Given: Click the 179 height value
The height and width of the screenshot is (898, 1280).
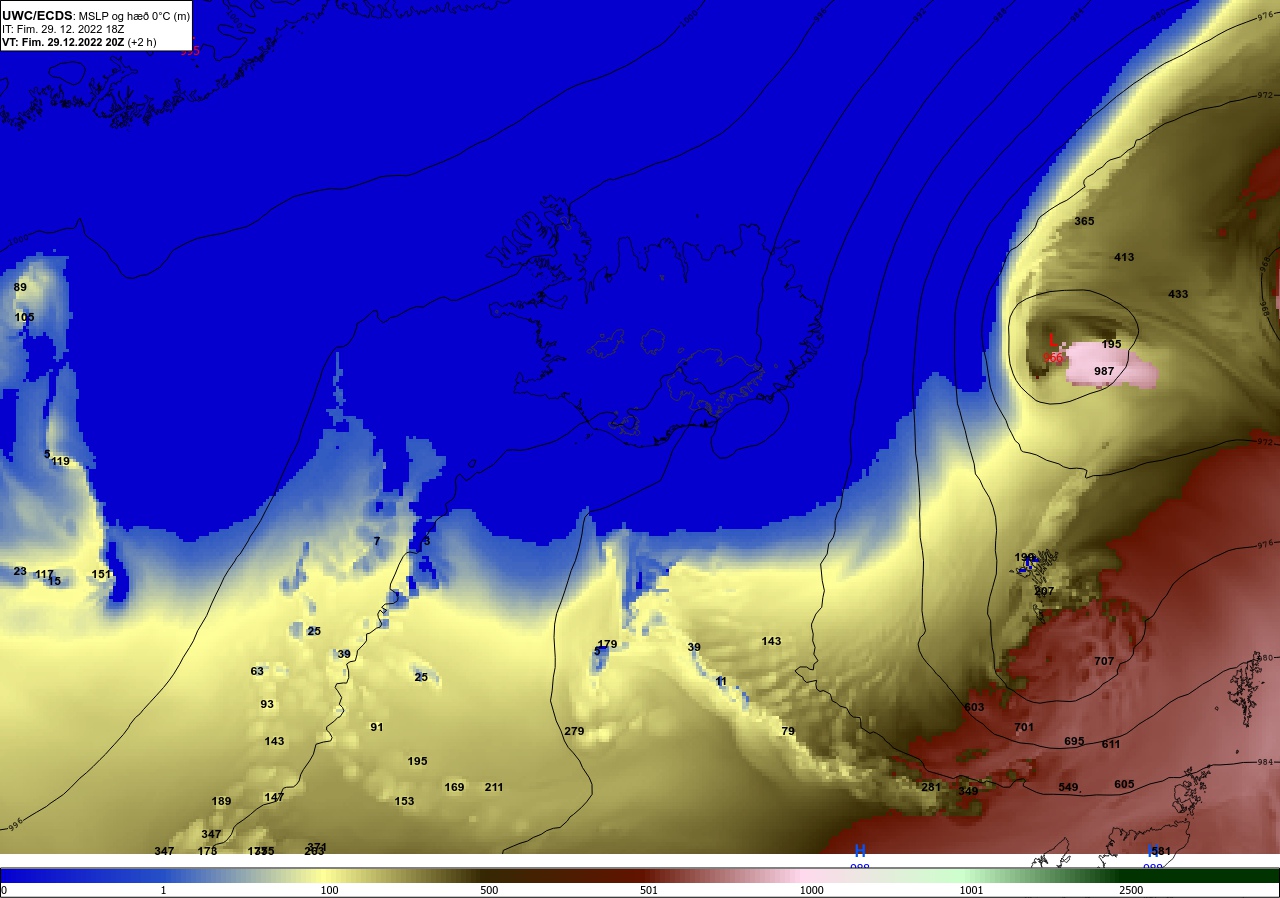Looking at the screenshot, I should tap(607, 644).
